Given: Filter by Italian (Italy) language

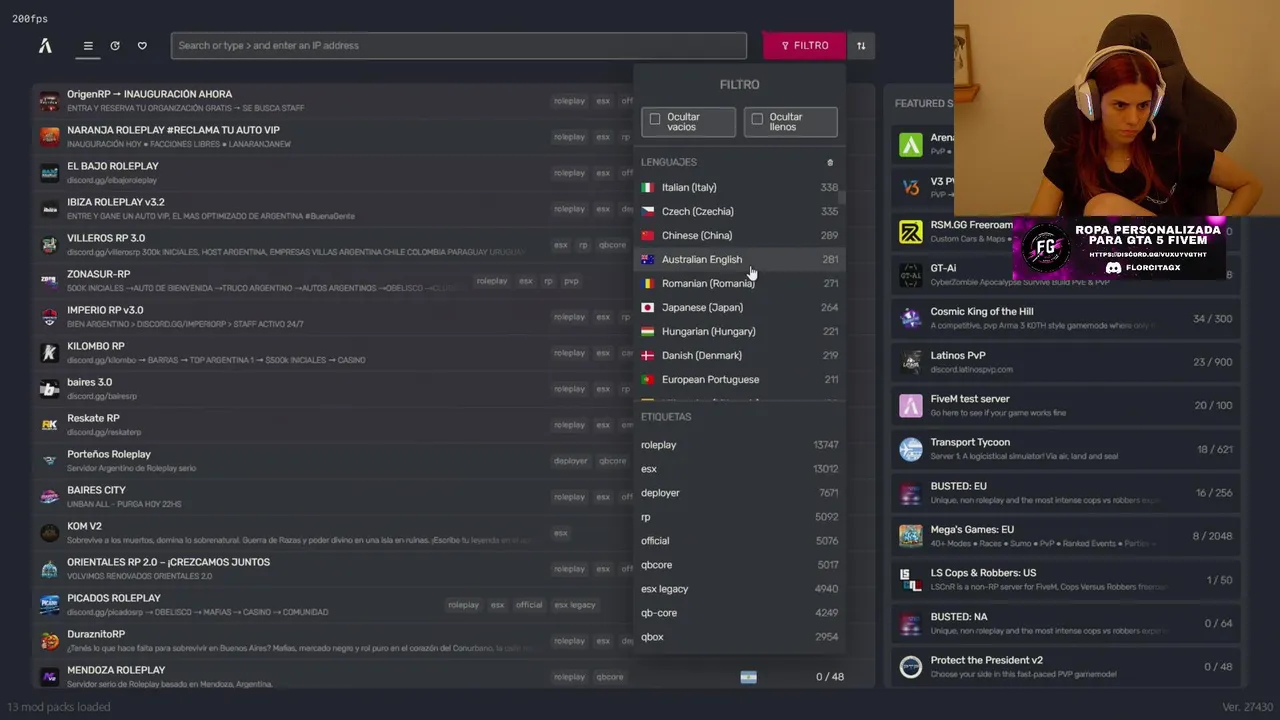Looking at the screenshot, I should [740, 187].
